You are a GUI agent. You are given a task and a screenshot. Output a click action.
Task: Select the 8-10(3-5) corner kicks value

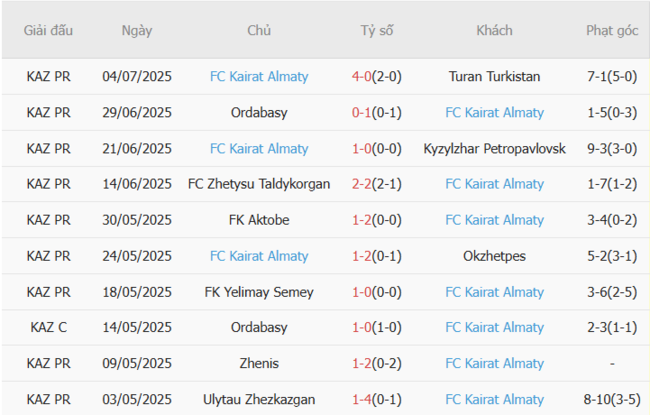pos(612,400)
